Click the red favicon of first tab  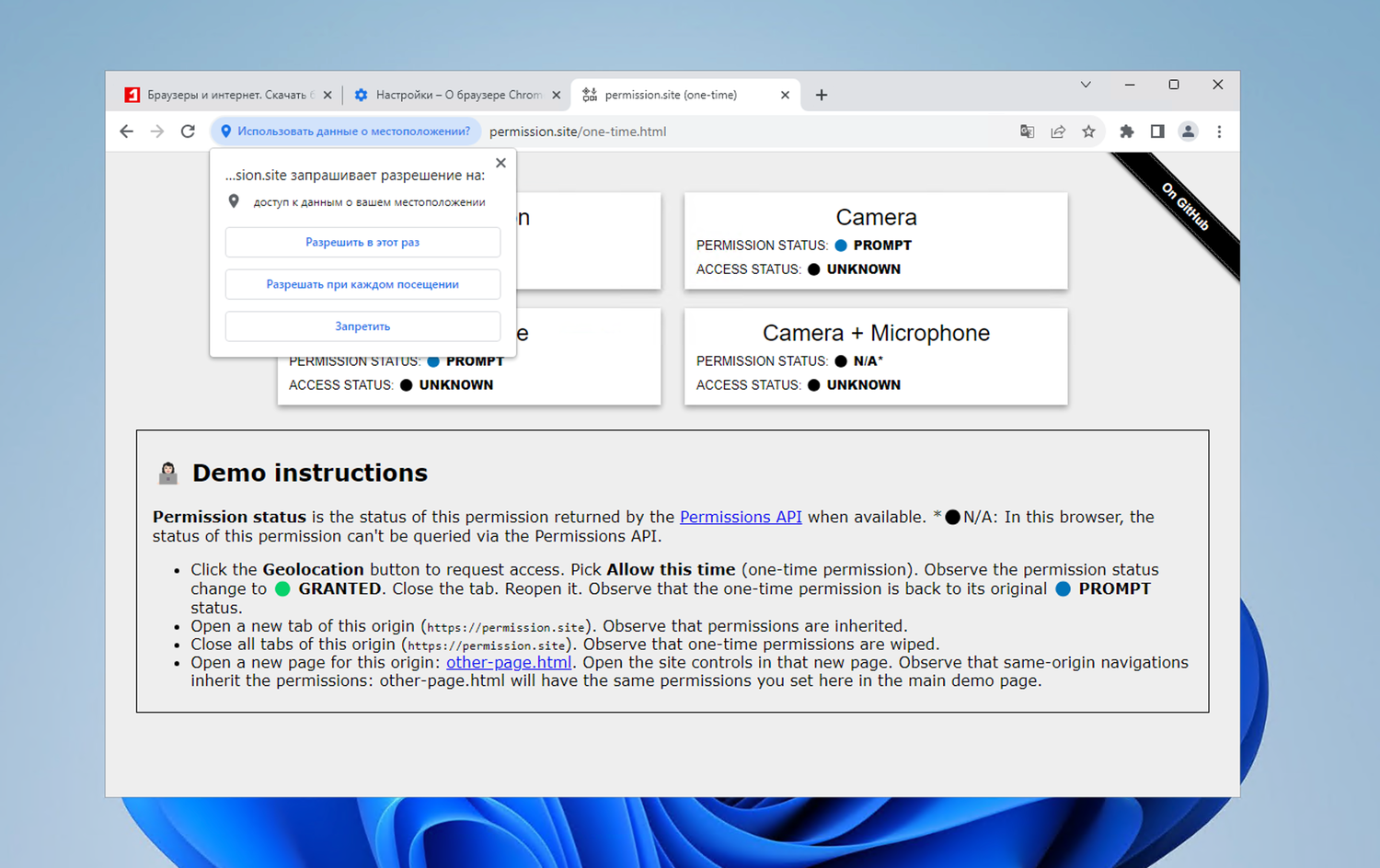pos(132,95)
